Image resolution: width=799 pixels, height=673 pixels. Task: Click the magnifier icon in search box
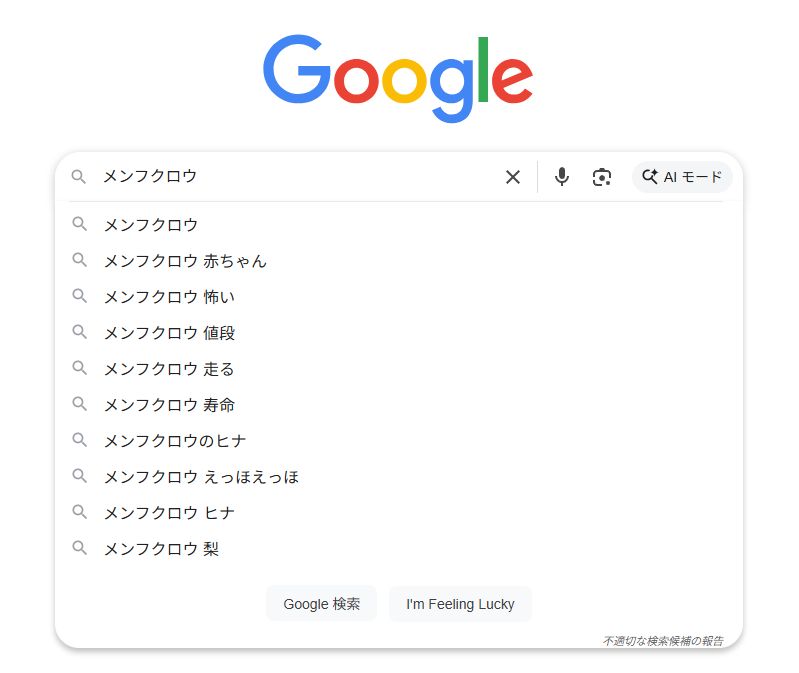click(79, 177)
